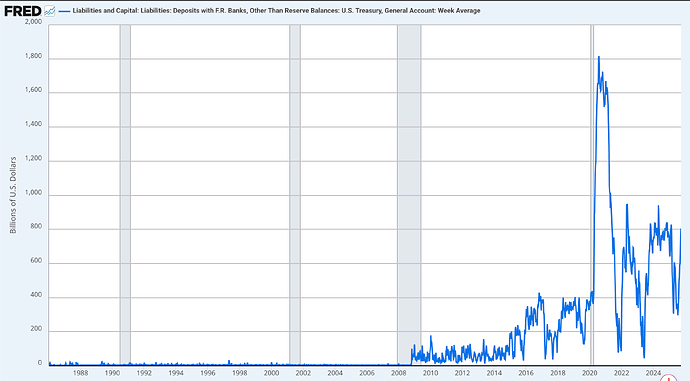Screen dimensions: 690x381
Task: Click the 2001 recession shaded bar
Action: 295,194
